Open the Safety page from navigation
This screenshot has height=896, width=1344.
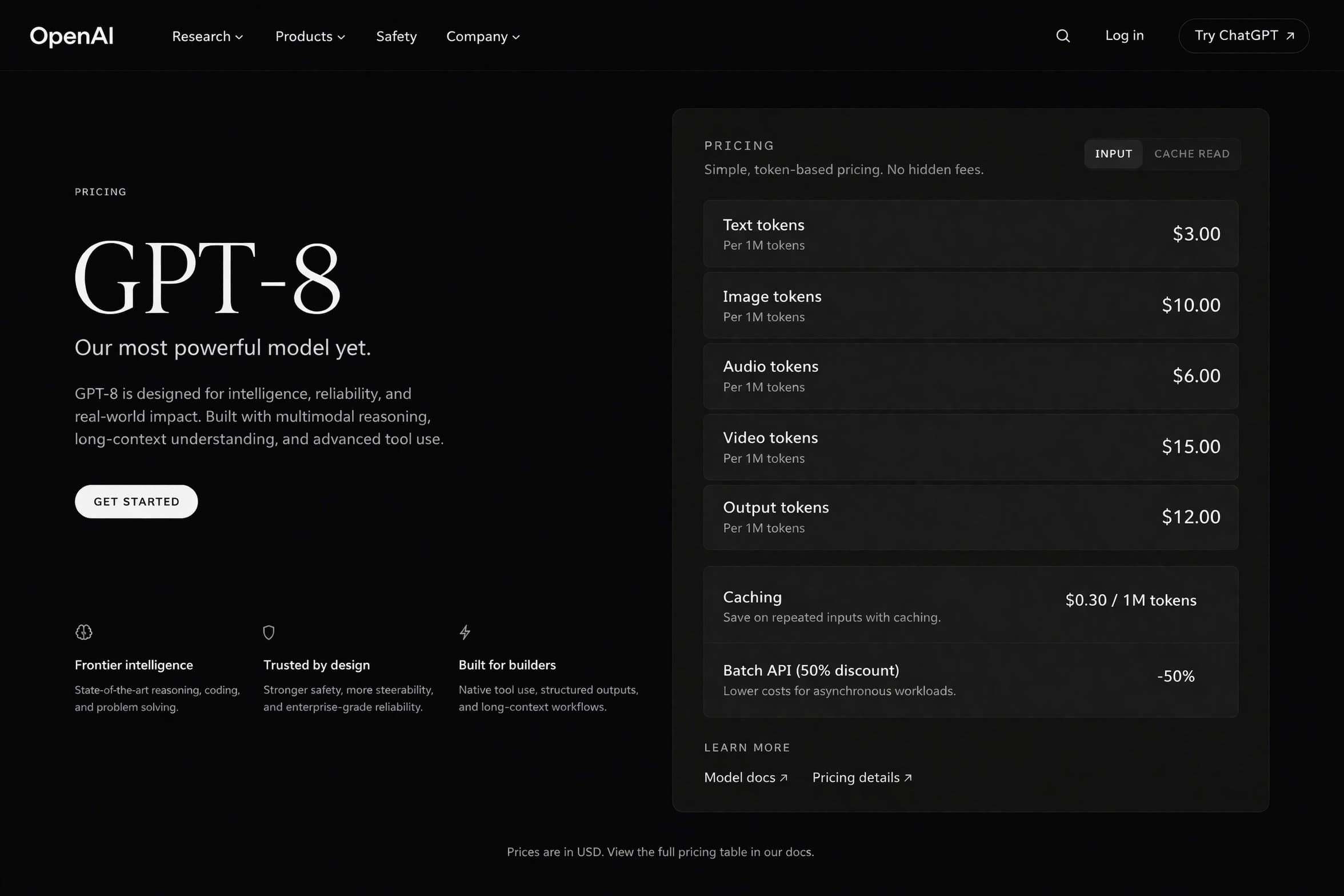pos(396,36)
